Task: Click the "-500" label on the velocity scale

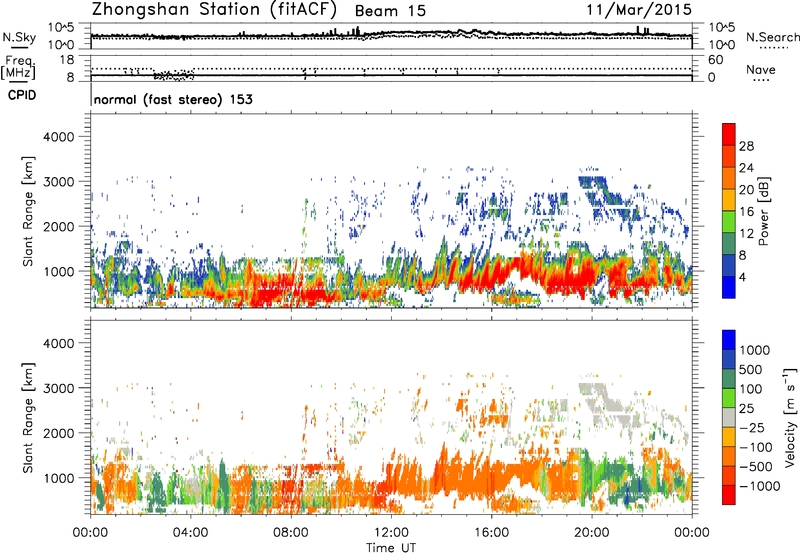Action: coord(756,467)
